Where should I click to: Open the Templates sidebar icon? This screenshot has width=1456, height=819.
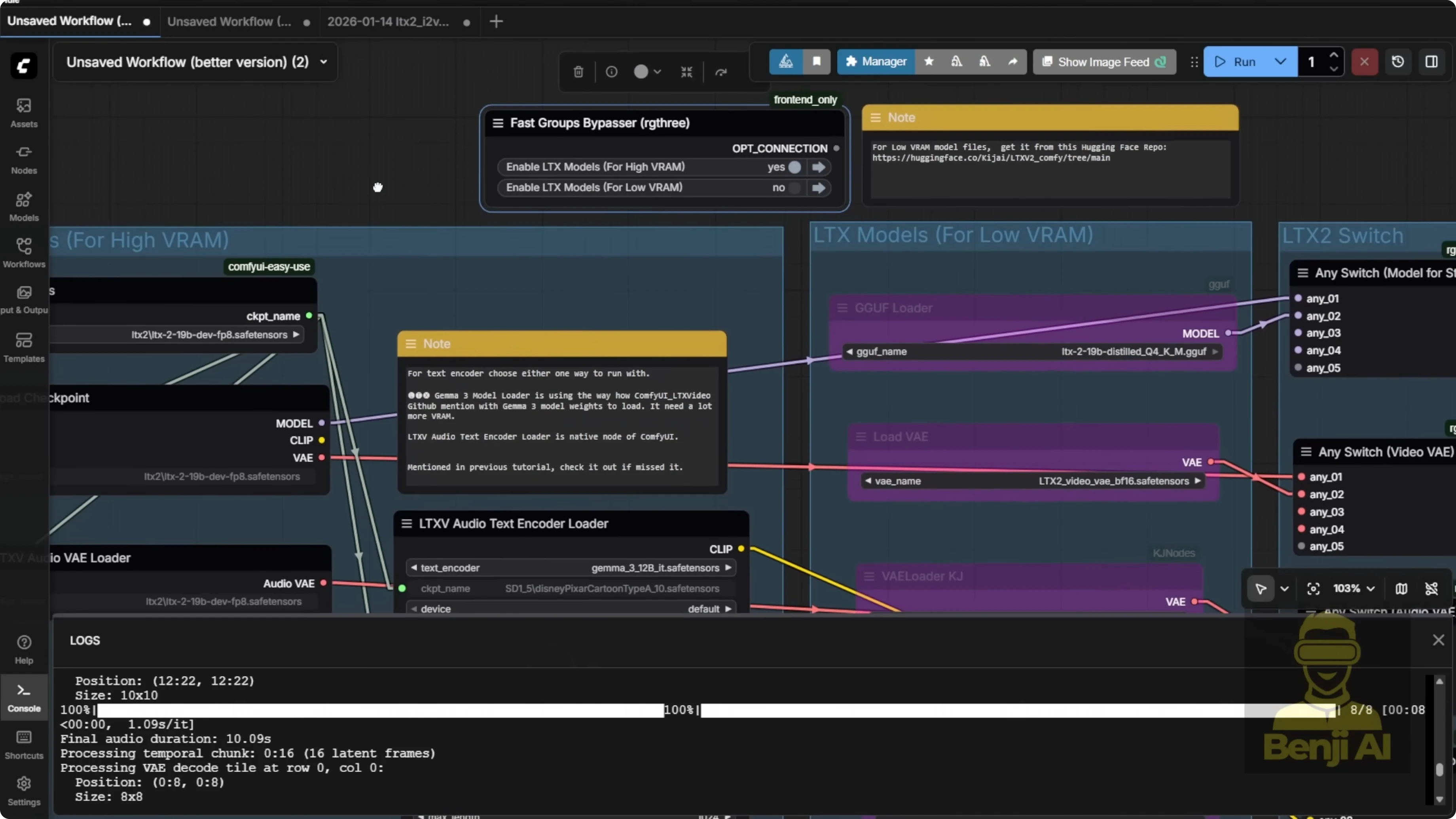24,347
